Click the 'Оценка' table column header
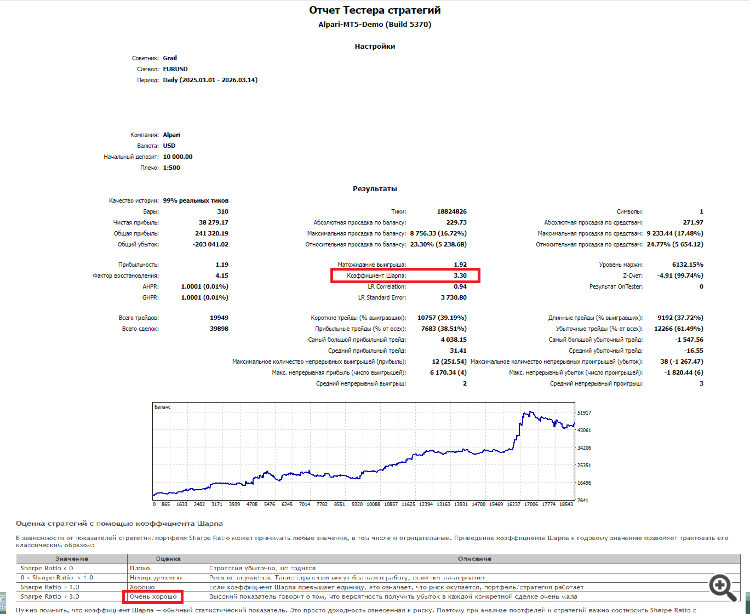The image size is (750, 614). [168, 559]
